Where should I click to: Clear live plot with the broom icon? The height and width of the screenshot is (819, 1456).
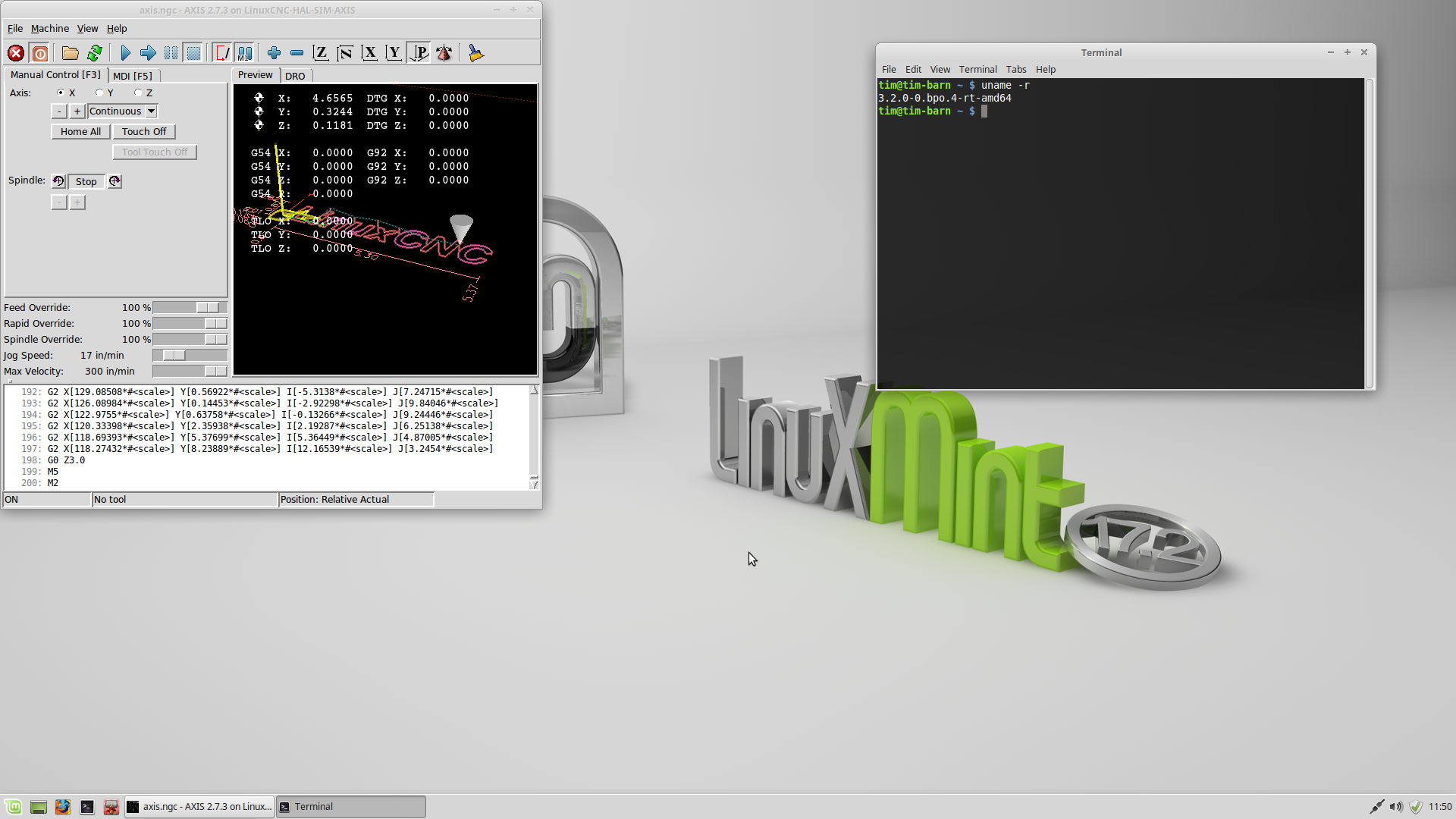(475, 53)
